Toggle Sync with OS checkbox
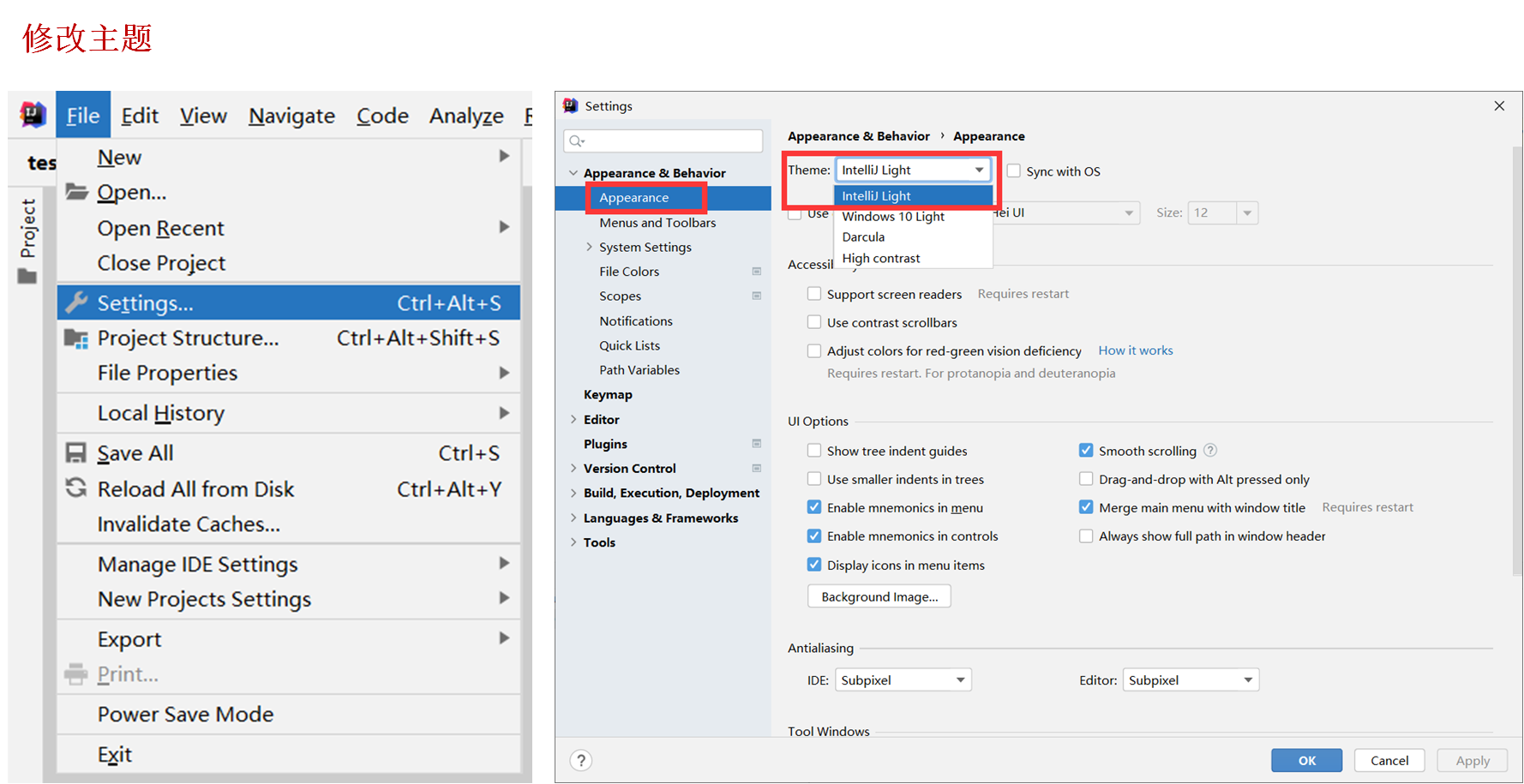The height and width of the screenshot is (784, 1524). point(1014,171)
